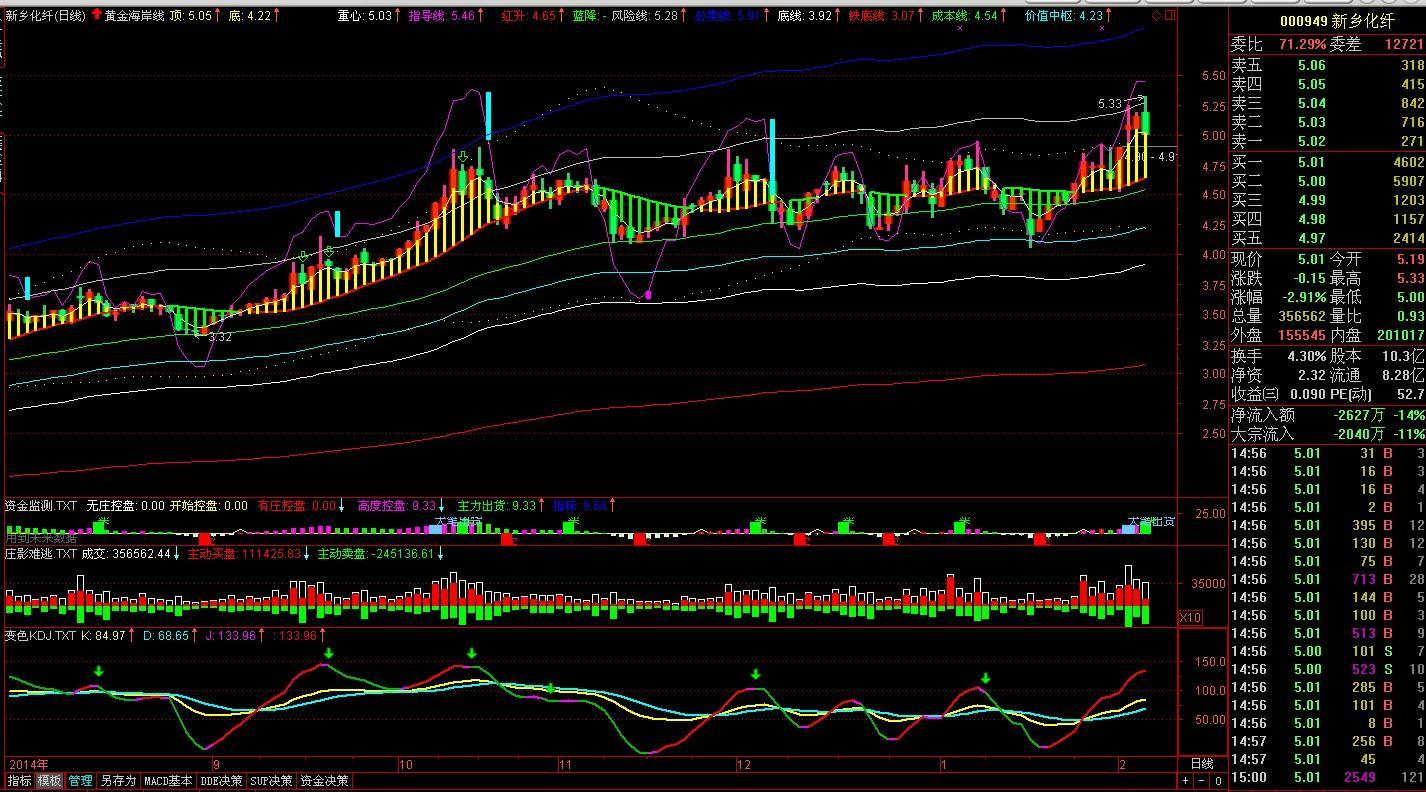Select the SUP决策 template tab
The width and height of the screenshot is (1426, 792).
pyautogui.click(x=271, y=781)
